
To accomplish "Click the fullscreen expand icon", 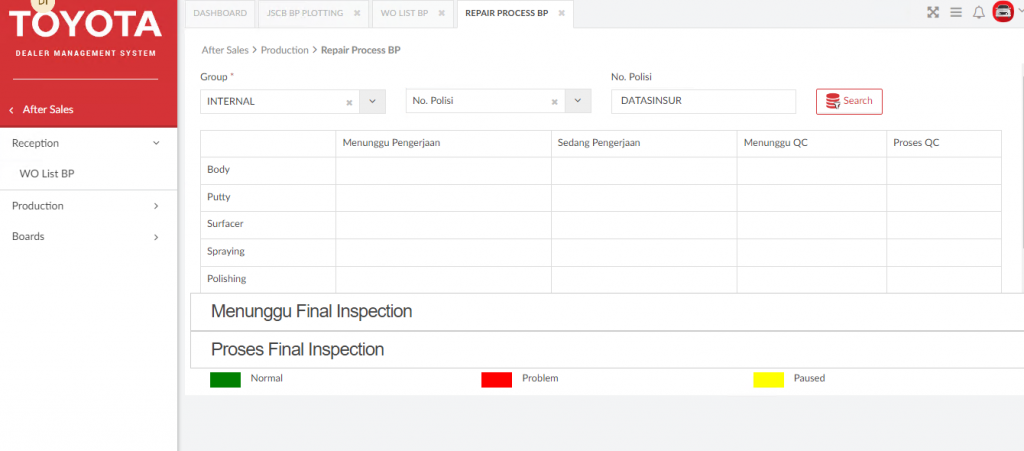I will (x=933, y=12).
